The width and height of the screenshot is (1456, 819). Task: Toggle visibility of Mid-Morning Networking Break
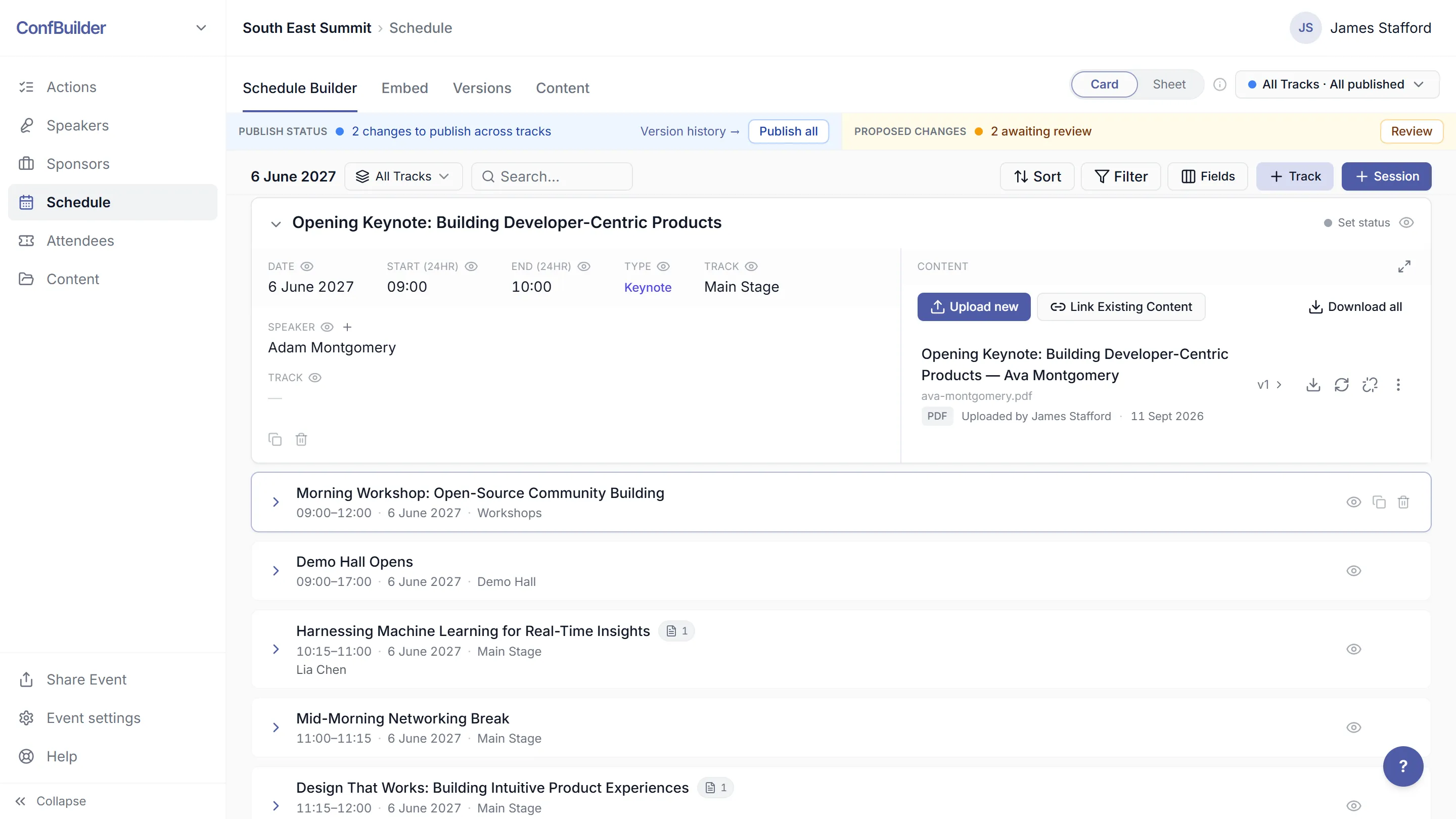tap(1354, 727)
